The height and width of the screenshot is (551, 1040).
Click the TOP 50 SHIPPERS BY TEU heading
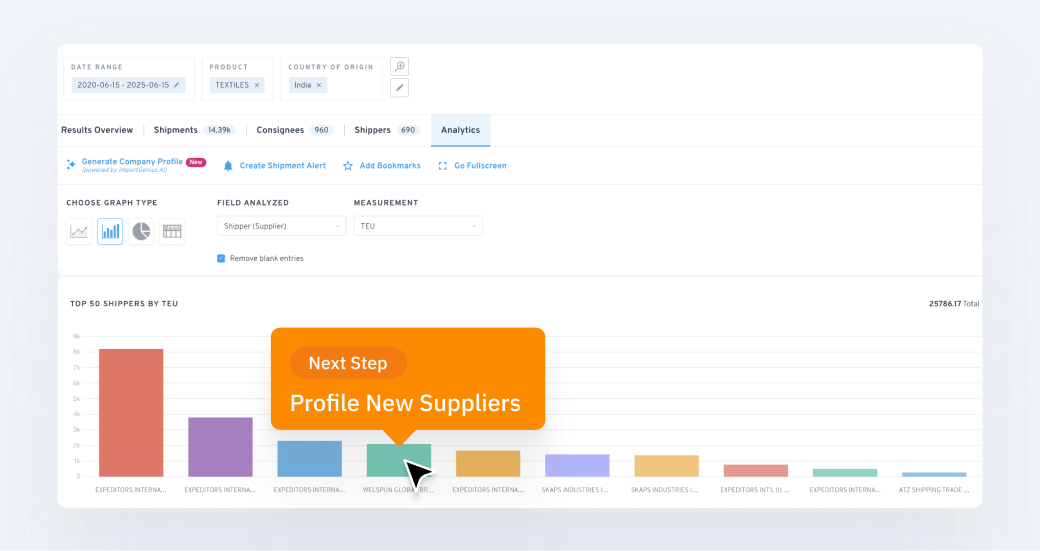pos(124,304)
